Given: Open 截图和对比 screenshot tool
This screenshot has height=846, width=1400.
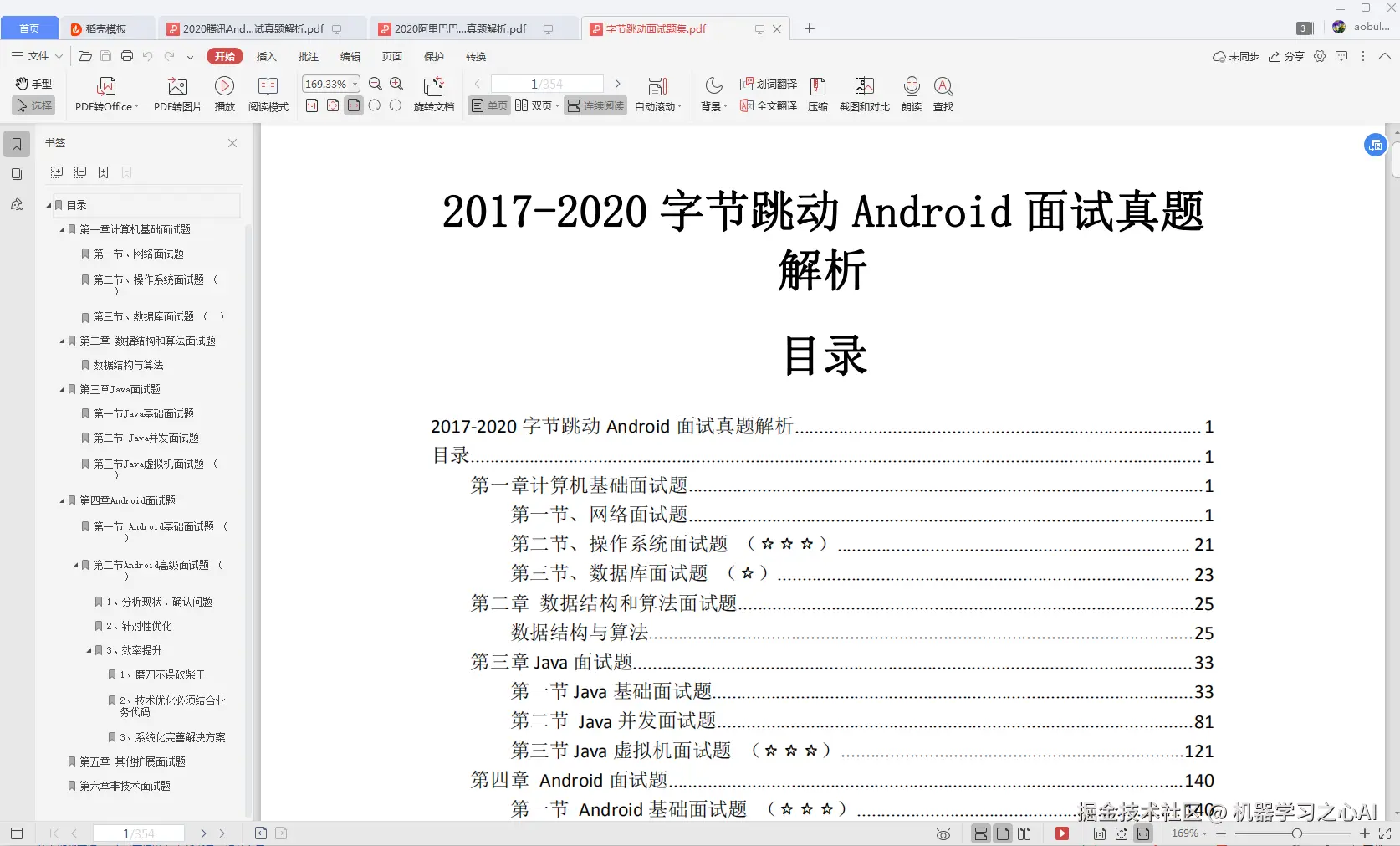Looking at the screenshot, I should tap(864, 94).
